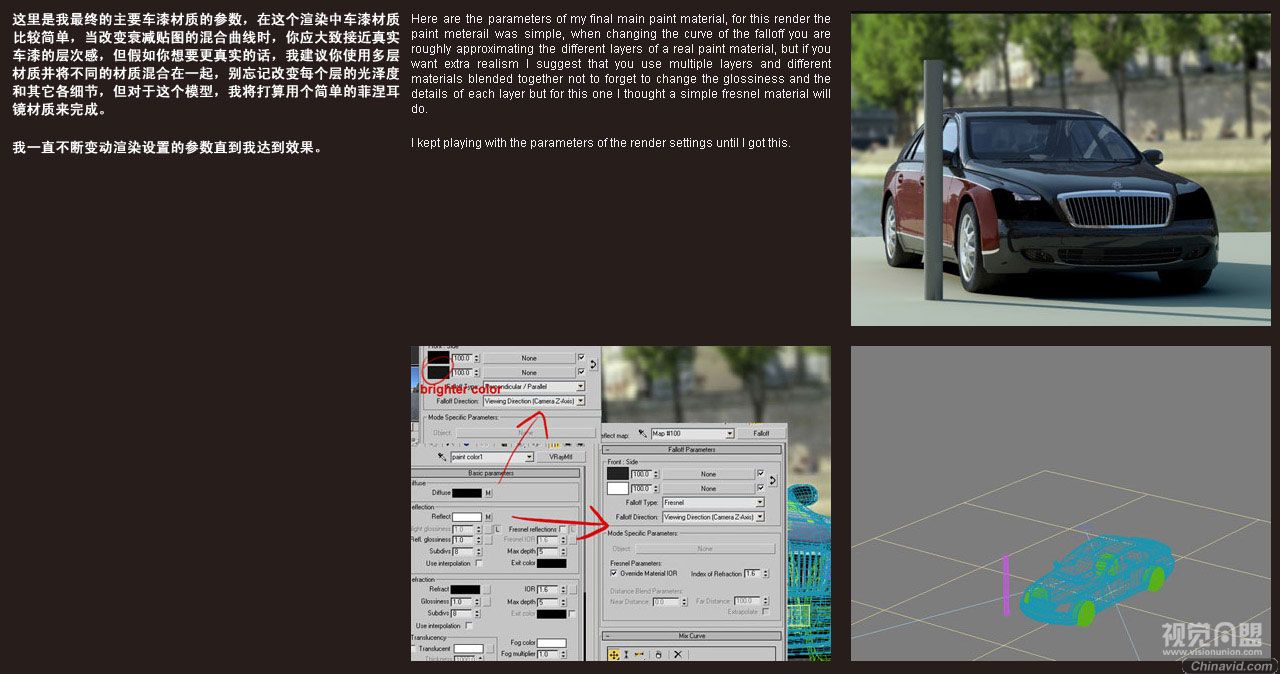Pick material with eyedropper beside paint color1

pos(441,456)
